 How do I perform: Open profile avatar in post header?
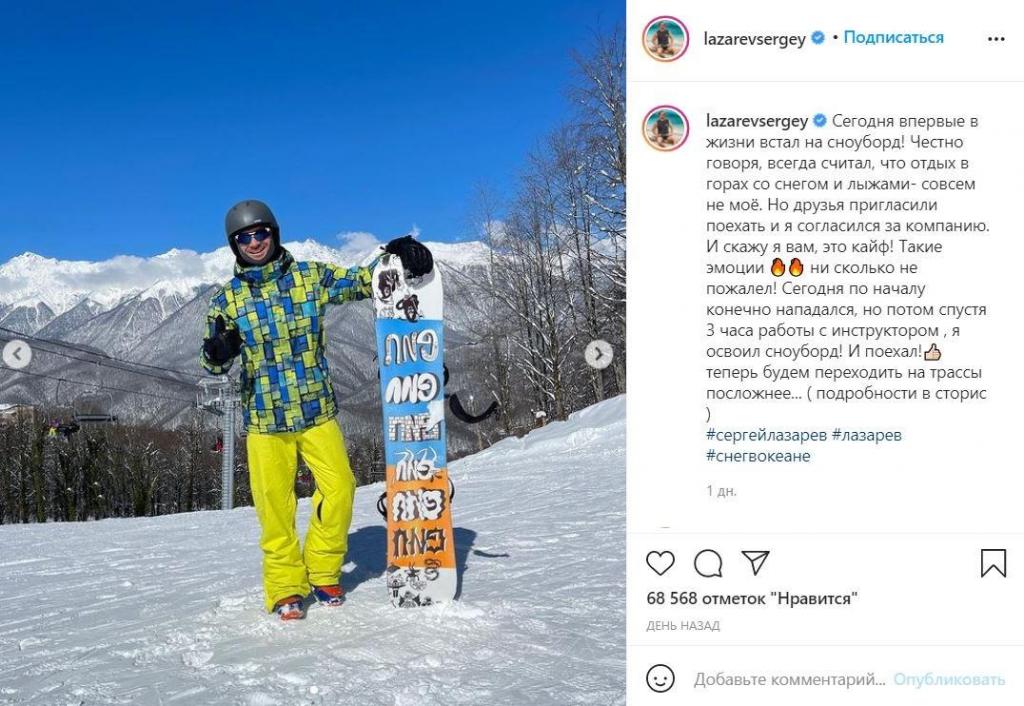pyautogui.click(x=665, y=39)
